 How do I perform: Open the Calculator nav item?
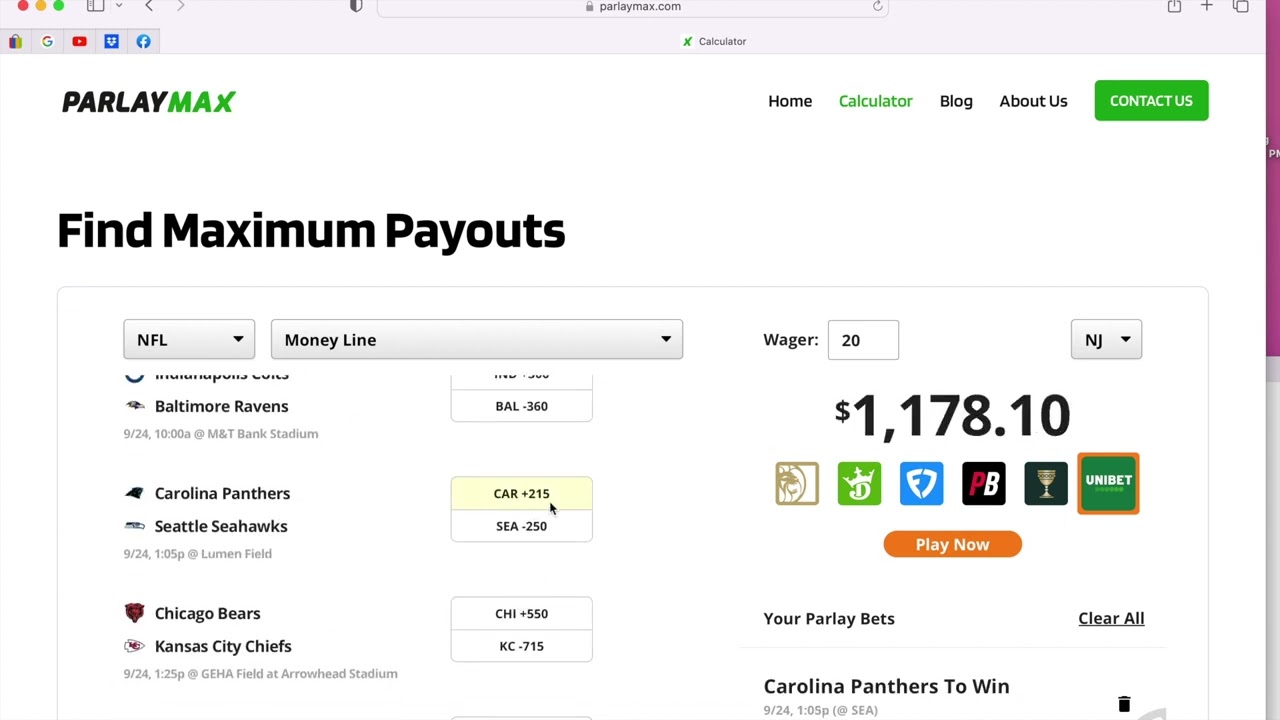pyautogui.click(x=876, y=101)
